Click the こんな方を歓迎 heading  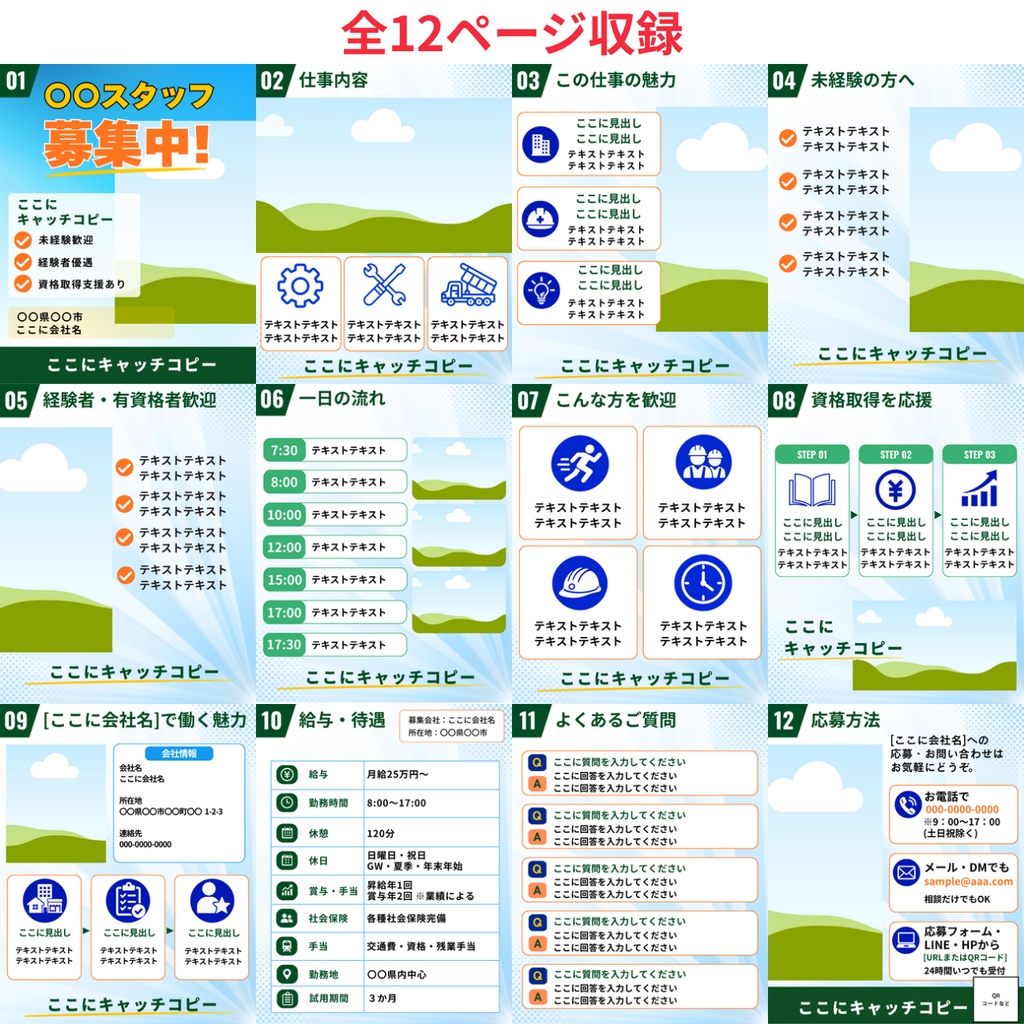[615, 400]
